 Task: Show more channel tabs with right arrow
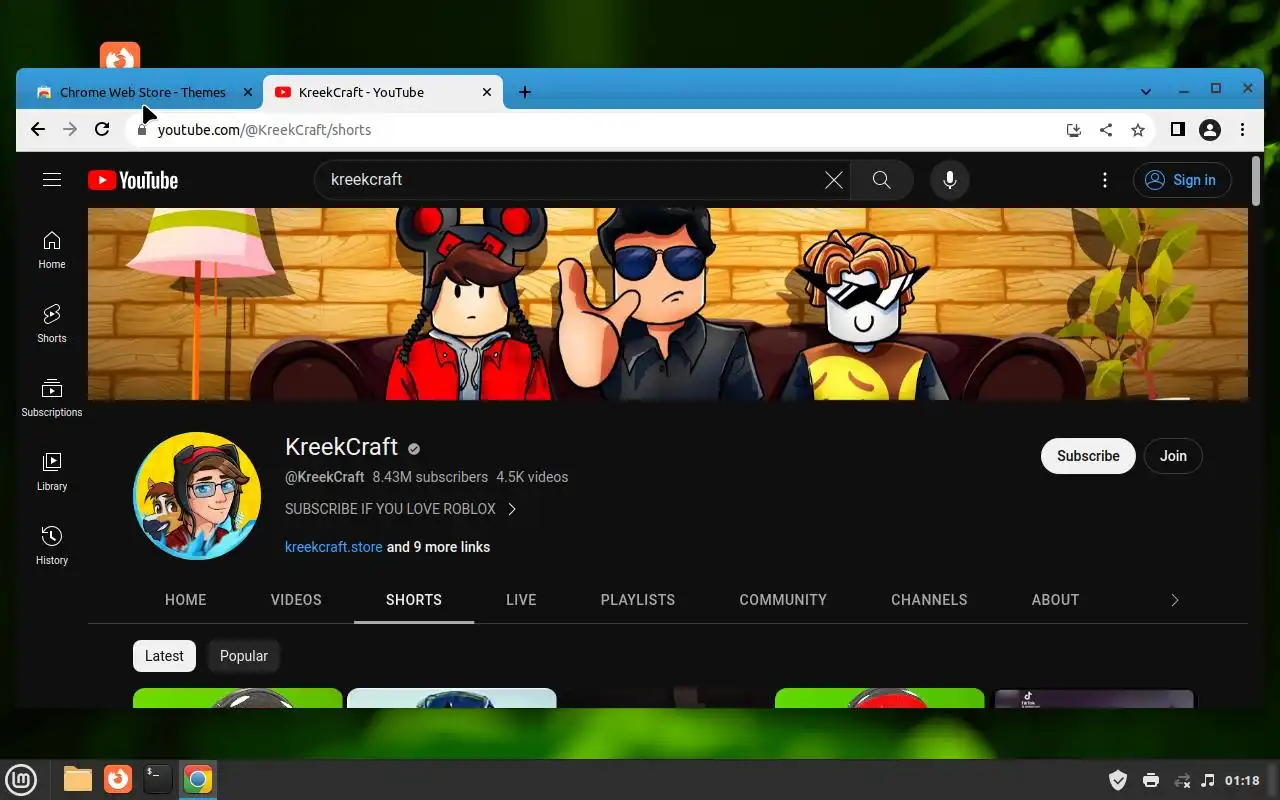coord(1175,600)
